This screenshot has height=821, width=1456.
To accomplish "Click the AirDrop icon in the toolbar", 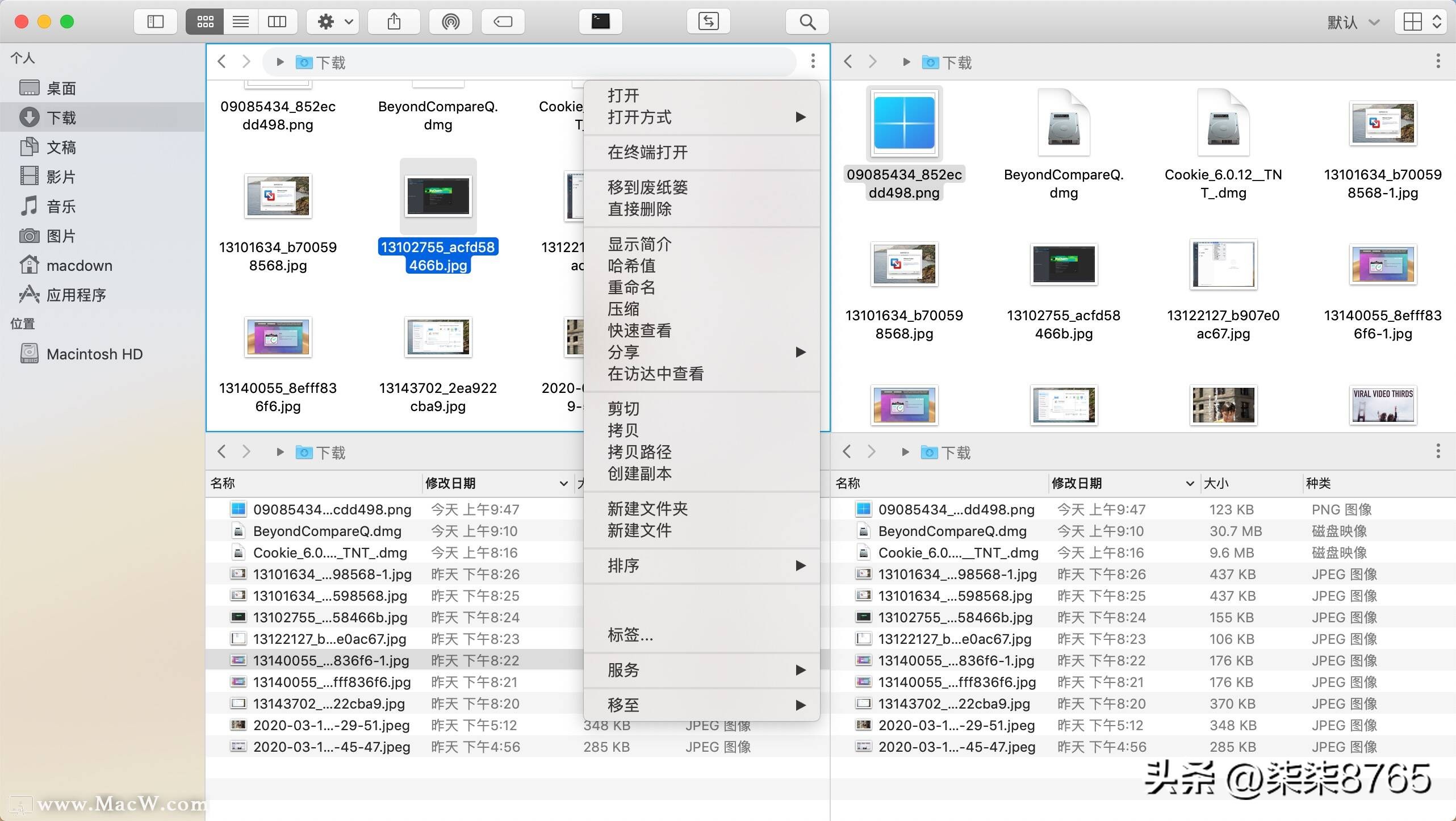I will click(x=450, y=22).
